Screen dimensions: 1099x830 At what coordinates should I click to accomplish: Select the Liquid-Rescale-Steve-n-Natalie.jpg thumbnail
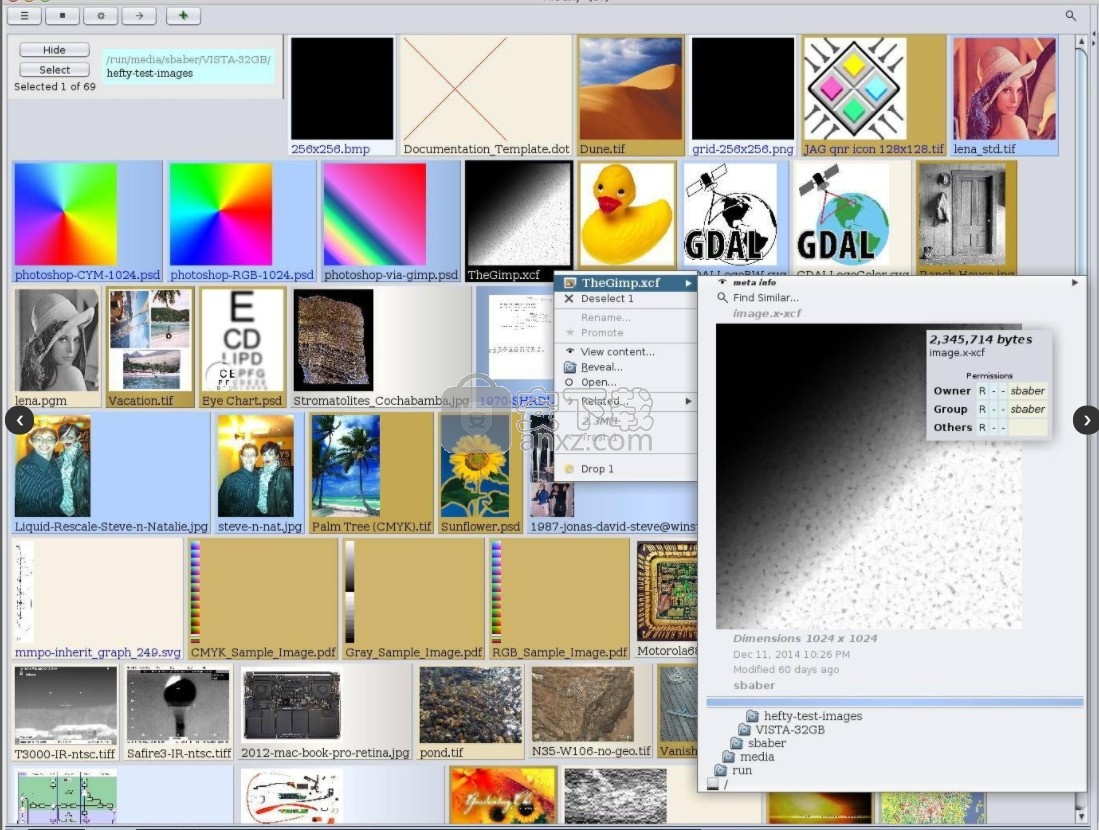[53, 466]
